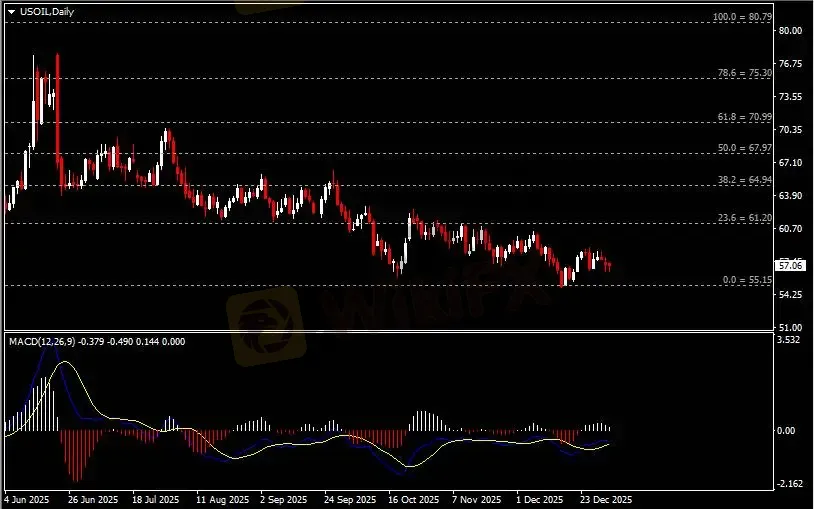
Task: Click the watermark logo in the chart center
Action: [265, 325]
